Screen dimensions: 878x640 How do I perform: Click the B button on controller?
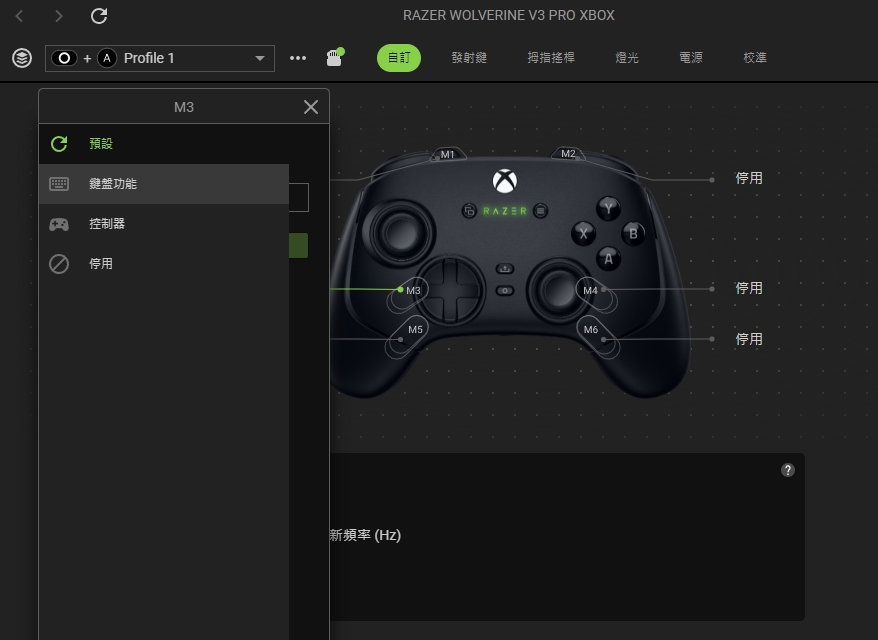[x=633, y=233]
